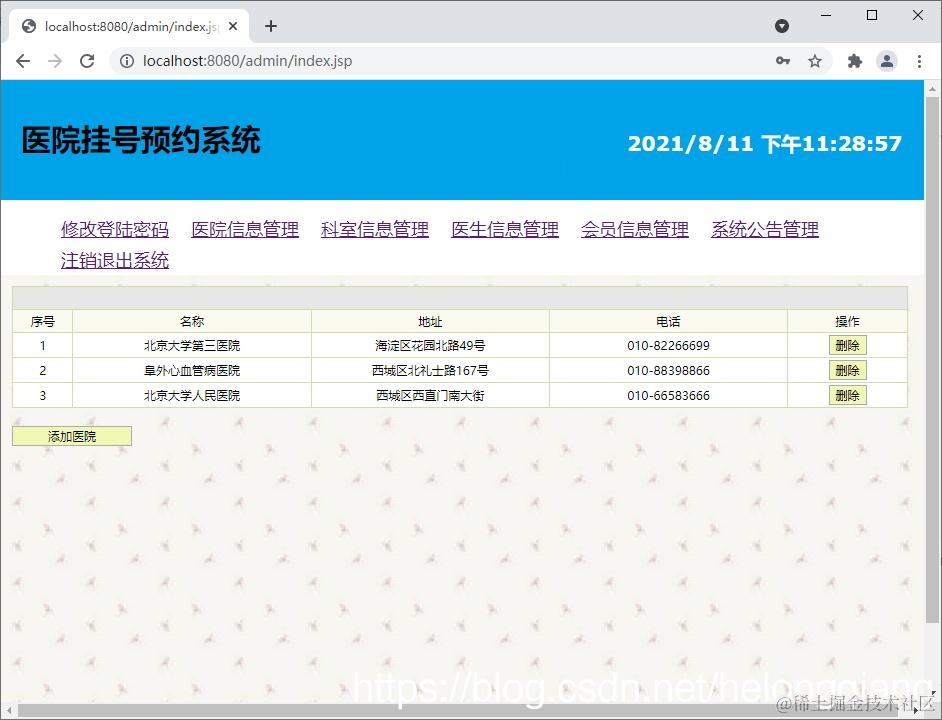Click the 添加医院 button

[72, 436]
